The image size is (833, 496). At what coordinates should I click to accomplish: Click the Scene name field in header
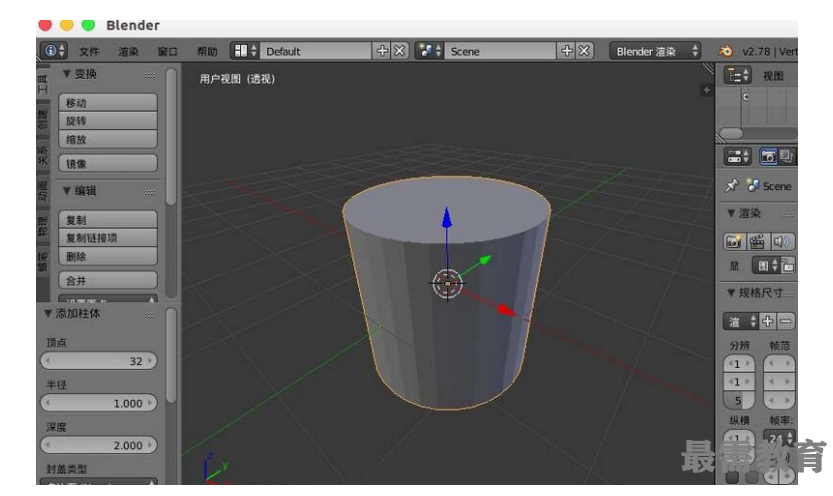click(500, 51)
